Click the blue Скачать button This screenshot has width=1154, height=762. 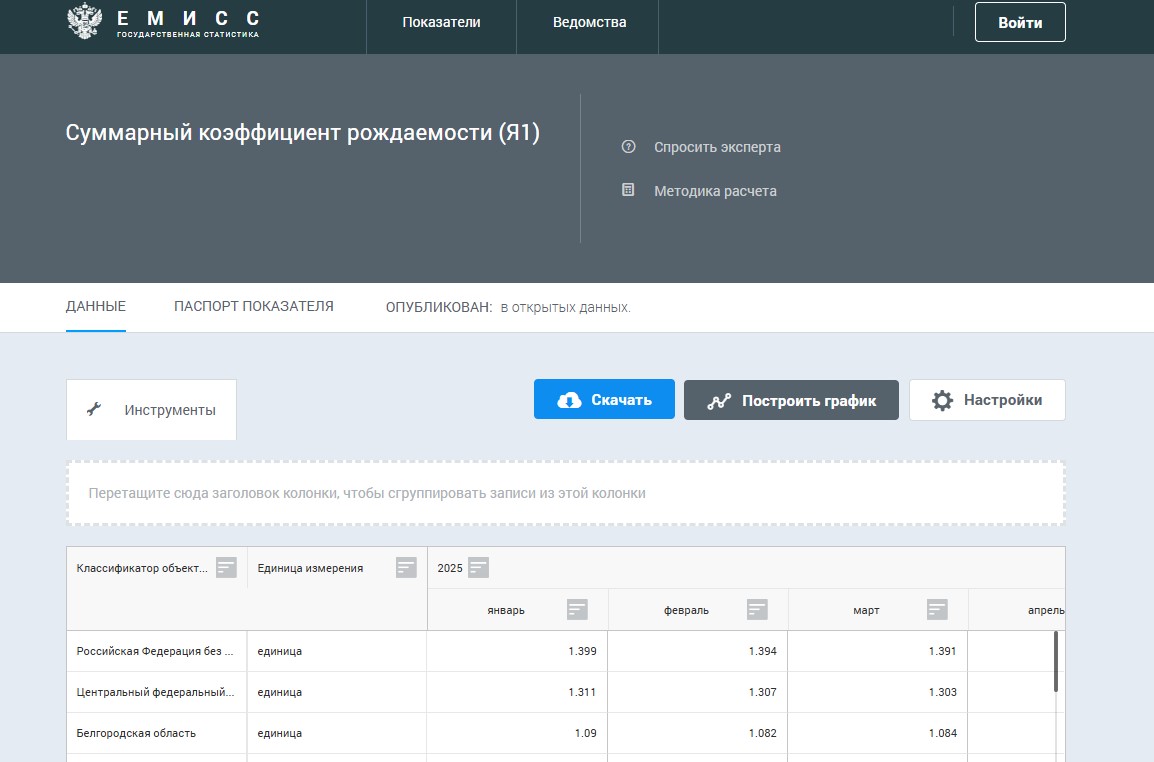(x=604, y=400)
